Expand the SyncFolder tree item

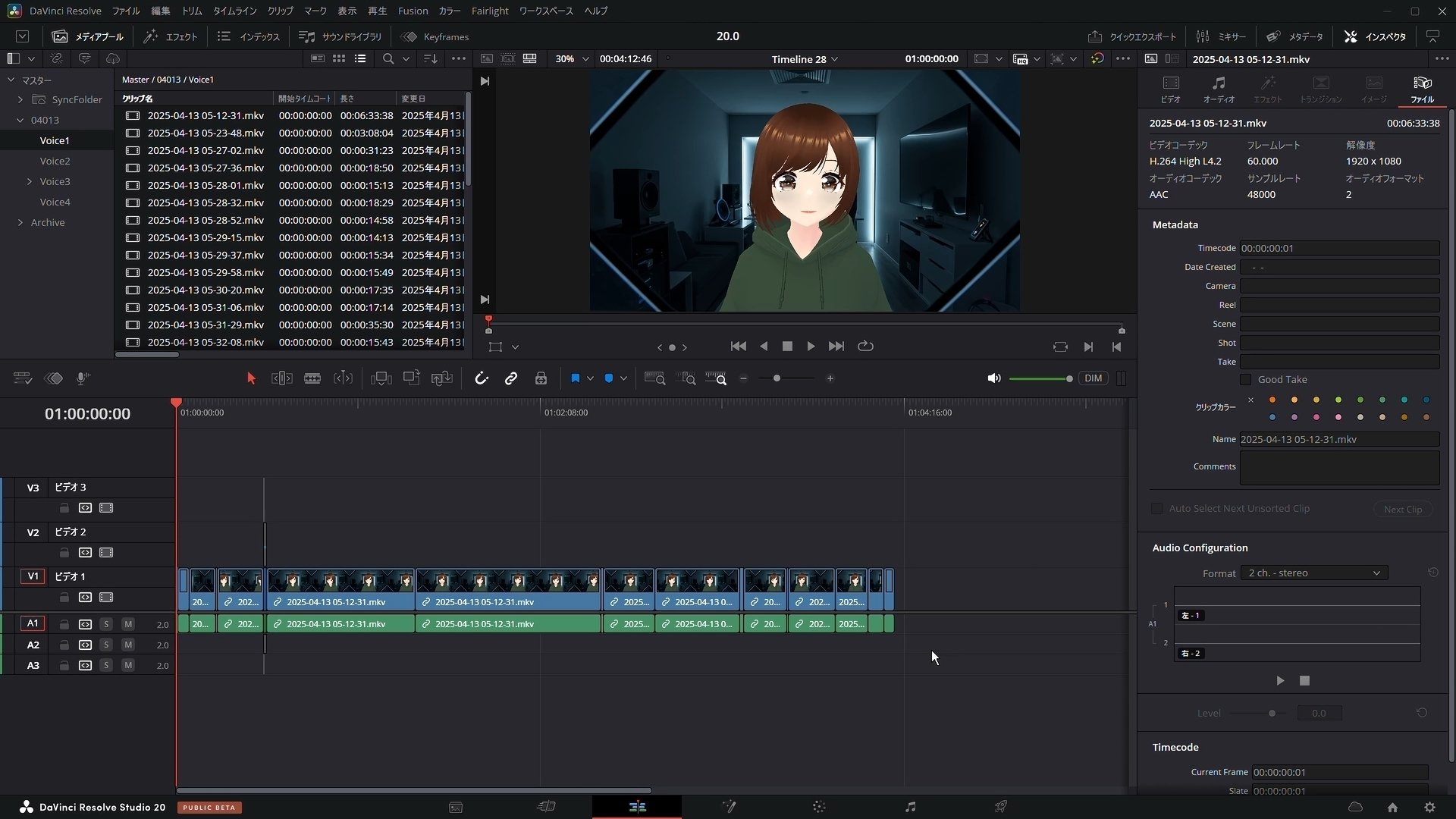(x=20, y=99)
